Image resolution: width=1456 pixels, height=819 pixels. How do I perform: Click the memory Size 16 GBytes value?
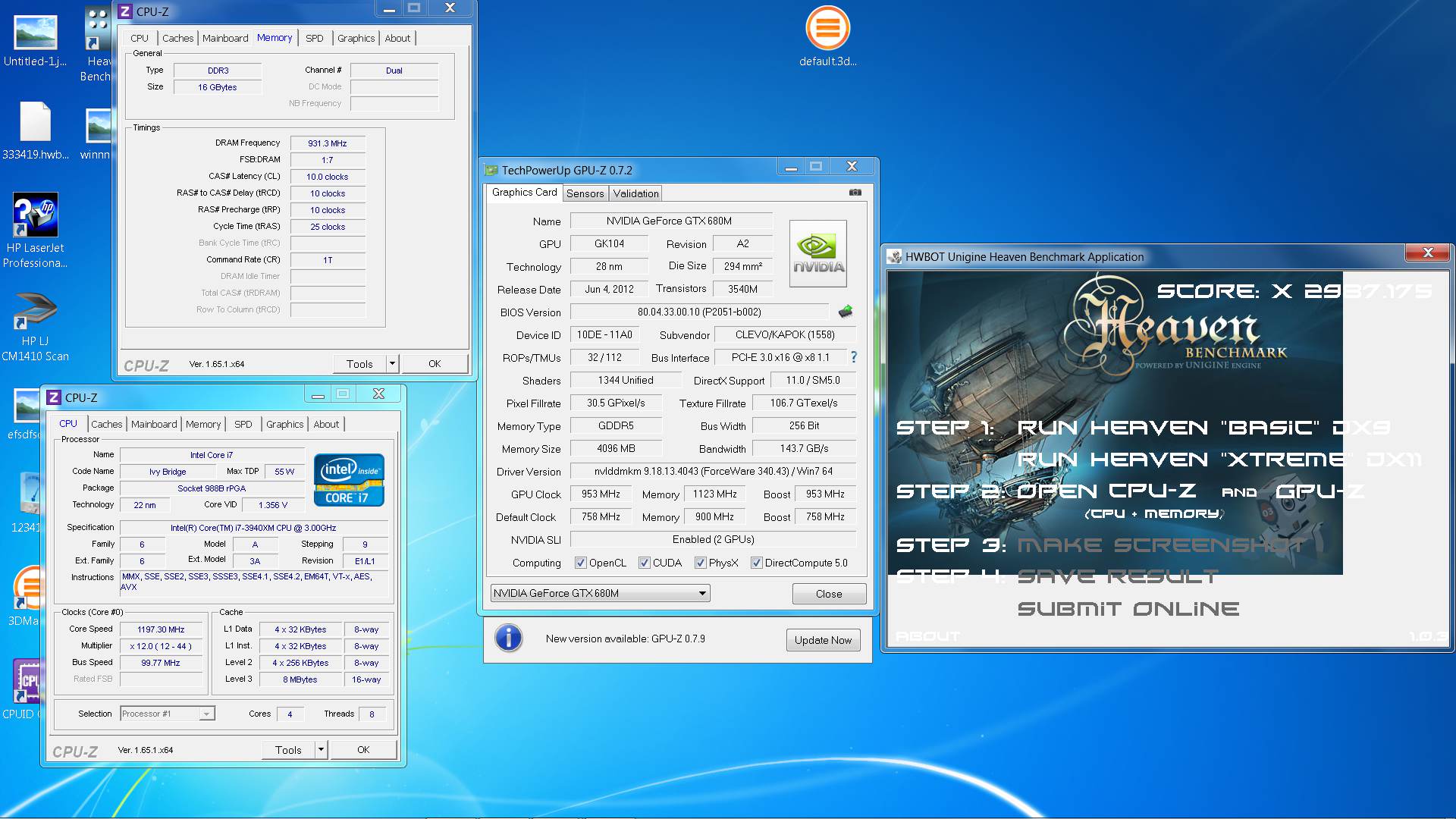click(x=218, y=87)
